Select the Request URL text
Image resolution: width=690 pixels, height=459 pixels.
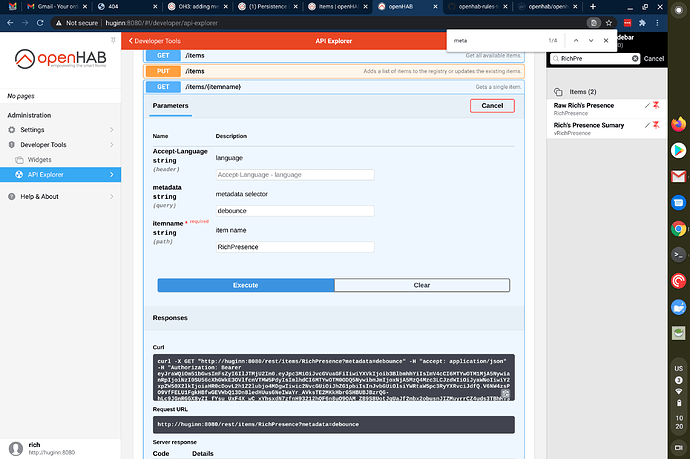pos(258,424)
